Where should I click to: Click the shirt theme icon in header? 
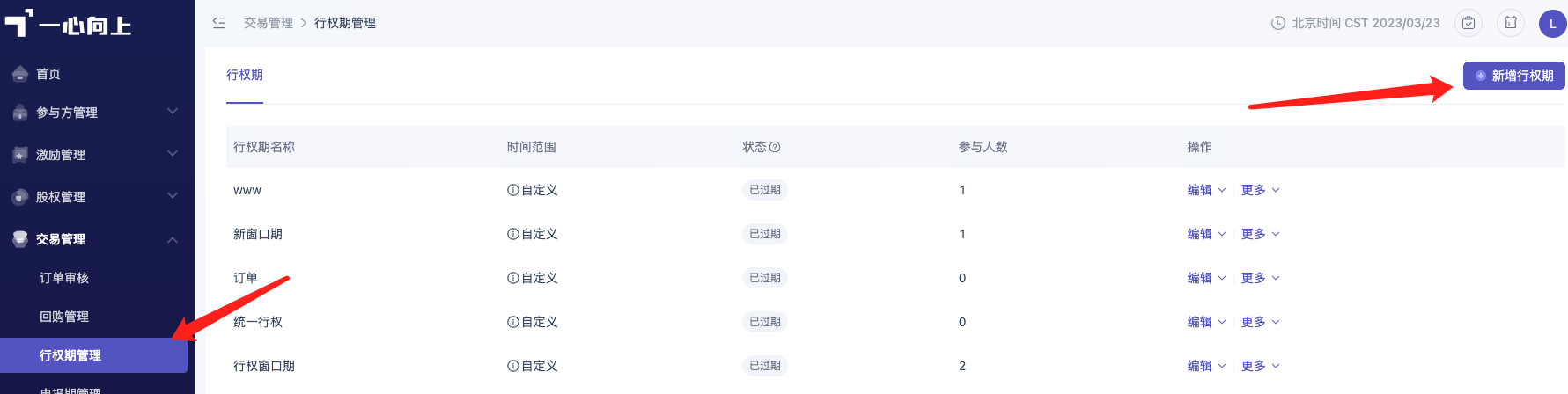[1511, 23]
